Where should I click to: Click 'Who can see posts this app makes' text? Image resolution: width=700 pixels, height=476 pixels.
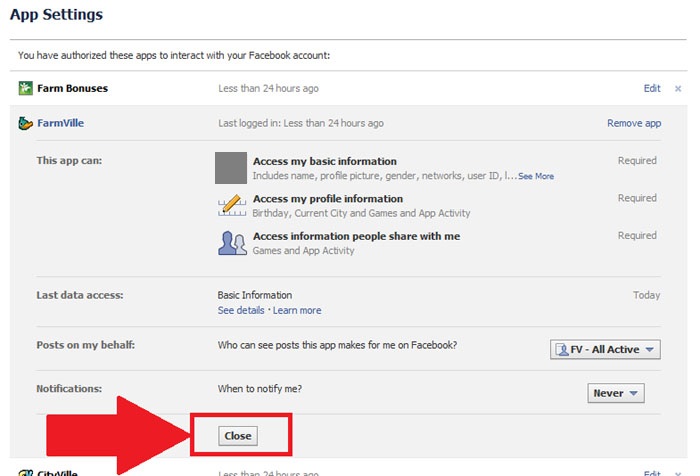tap(337, 345)
